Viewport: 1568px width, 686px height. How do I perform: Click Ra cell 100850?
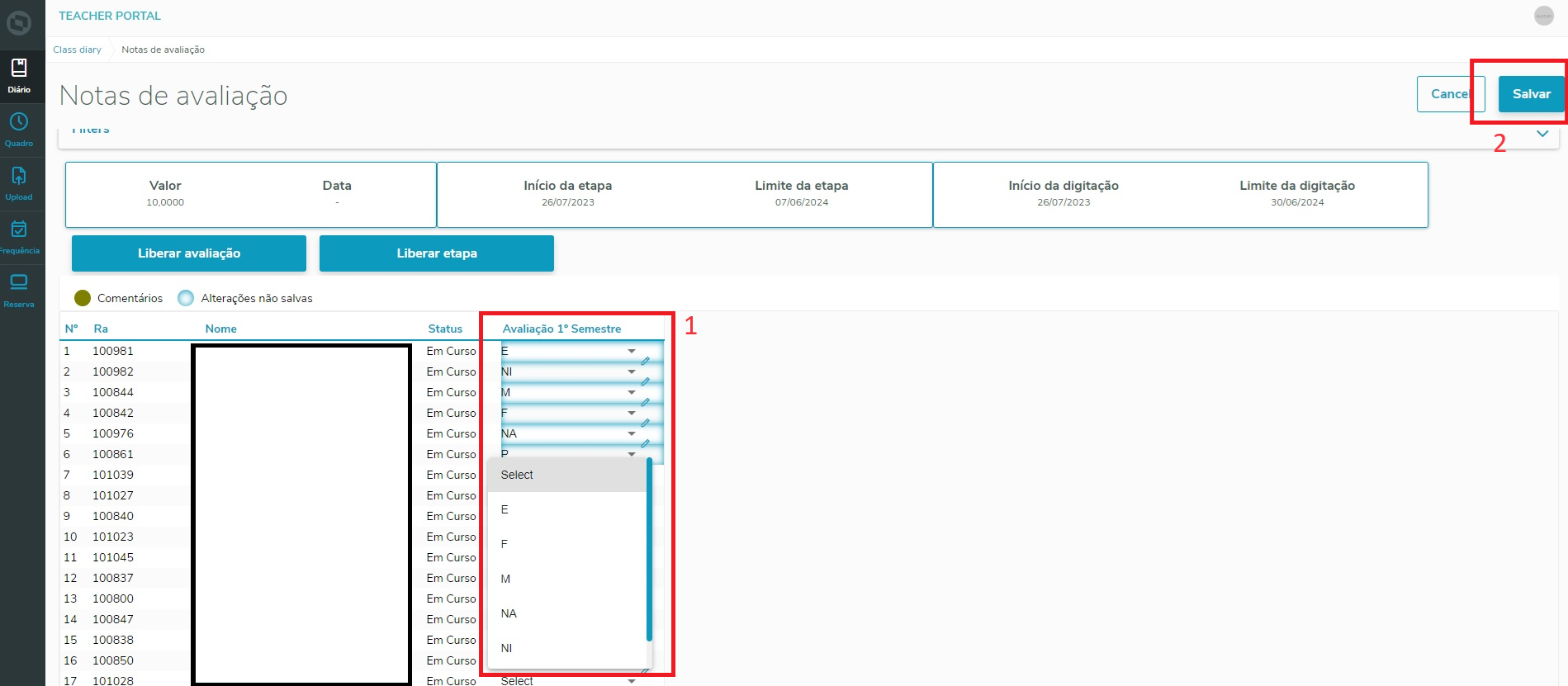tap(113, 660)
